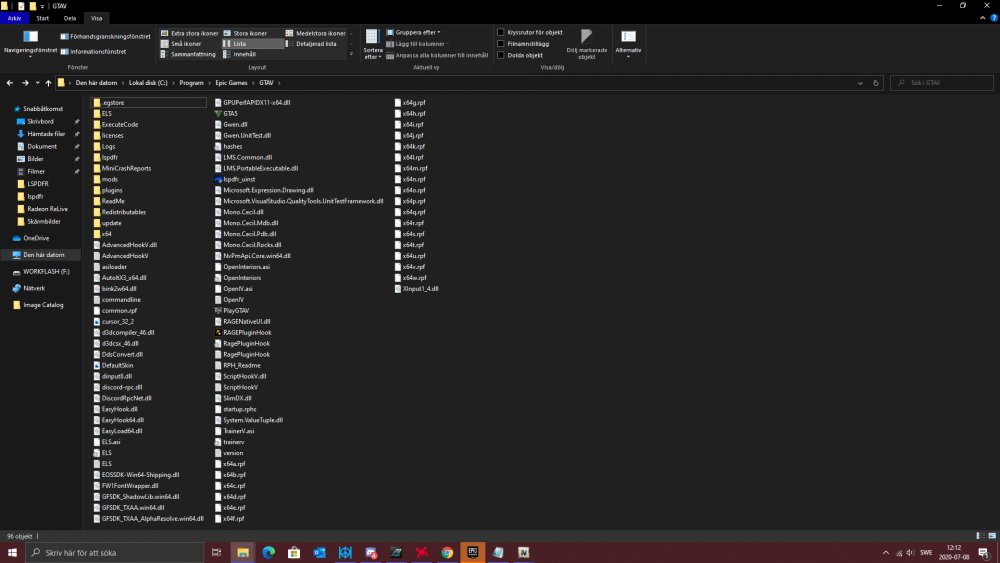The height and width of the screenshot is (563, 1000).
Task: Check the Dolda objekt checkbox
Action: (501, 55)
